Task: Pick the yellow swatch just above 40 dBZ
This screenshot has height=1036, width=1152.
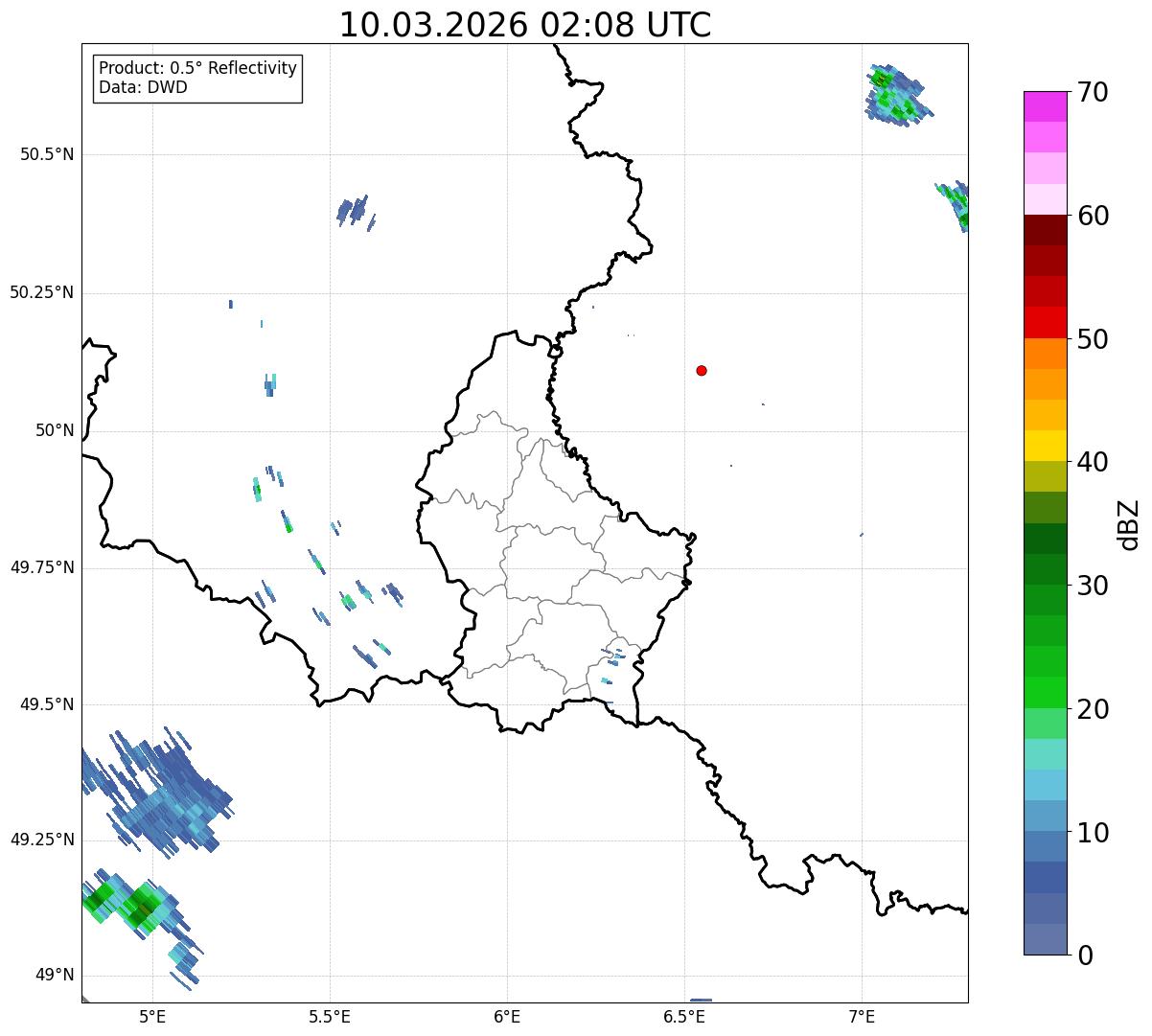Action: [1045, 446]
